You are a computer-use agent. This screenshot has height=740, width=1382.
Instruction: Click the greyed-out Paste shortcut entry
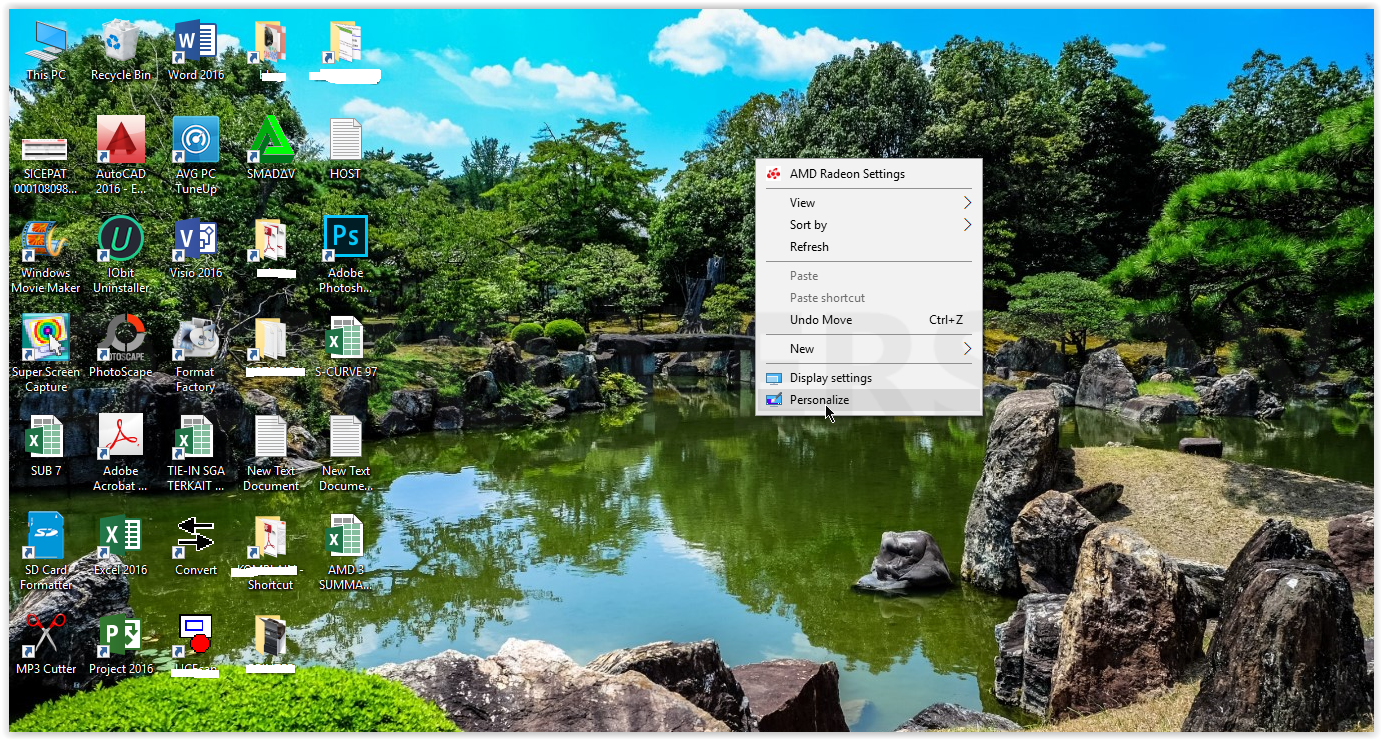(868, 298)
